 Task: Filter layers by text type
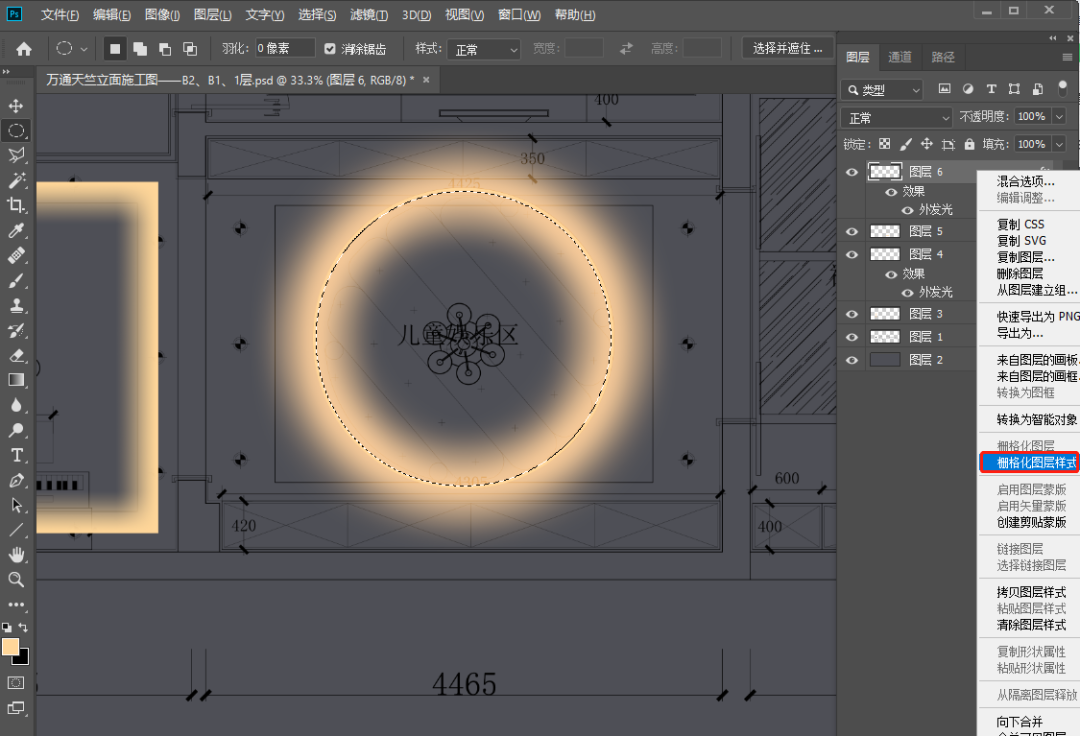991,89
